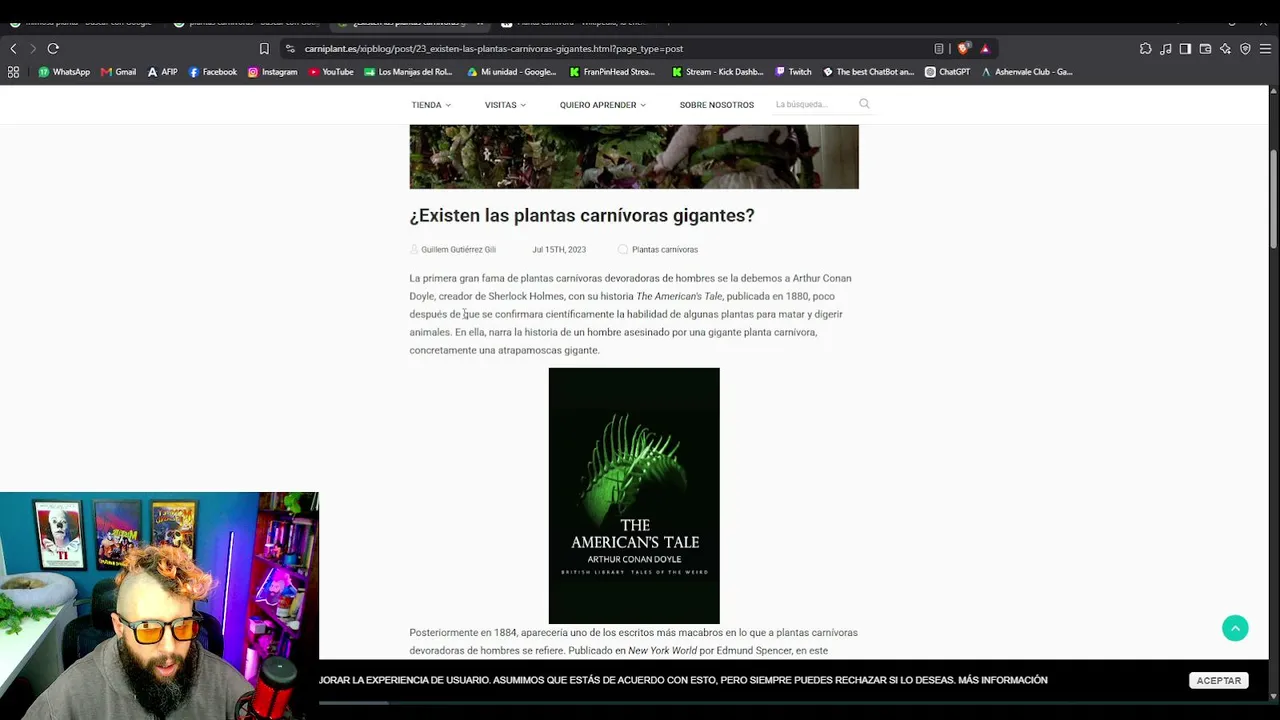Click the Brave Rewards triangle icon
This screenshot has height=720, width=1280.
click(985, 48)
